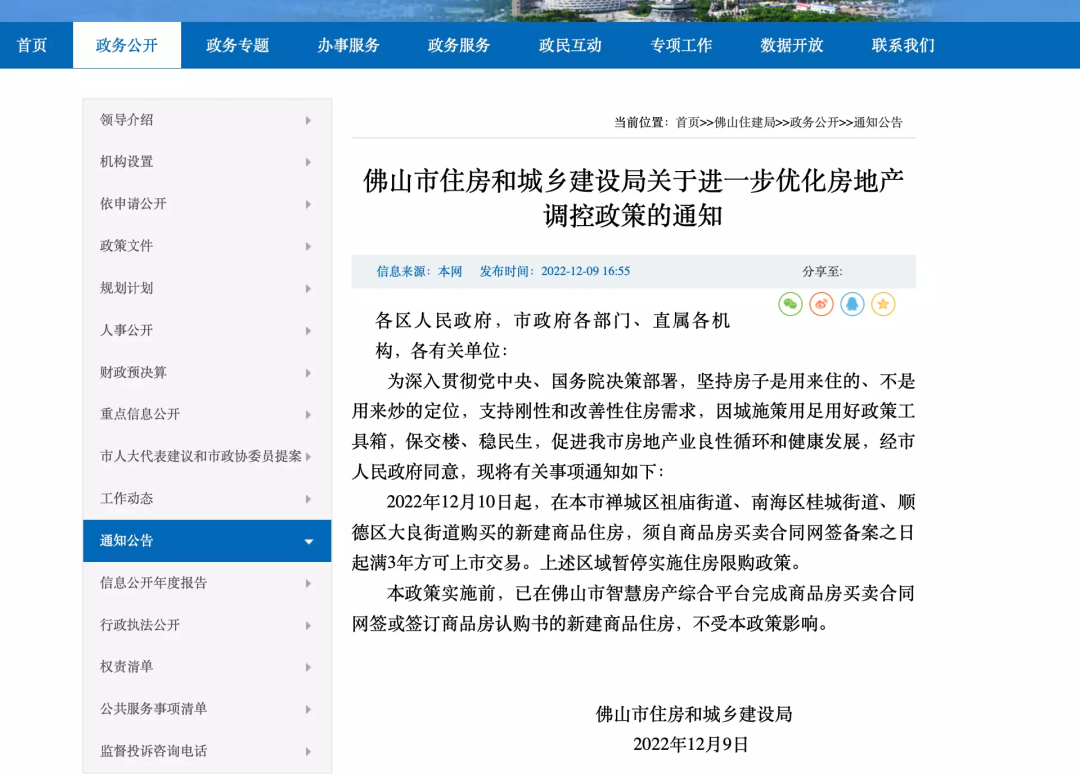Viewport: 1080px width, 778px height.
Task: Expand arrow beside 规划计划
Action: (x=308, y=288)
